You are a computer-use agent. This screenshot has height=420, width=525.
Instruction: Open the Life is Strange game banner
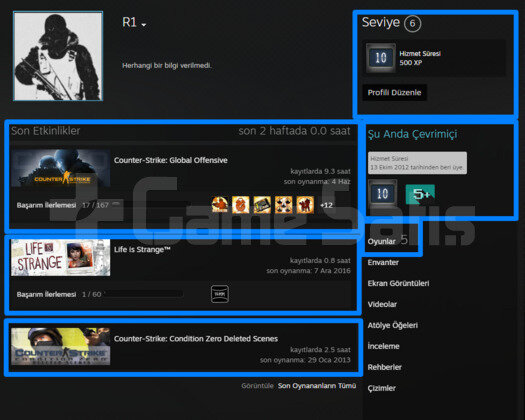click(x=61, y=258)
